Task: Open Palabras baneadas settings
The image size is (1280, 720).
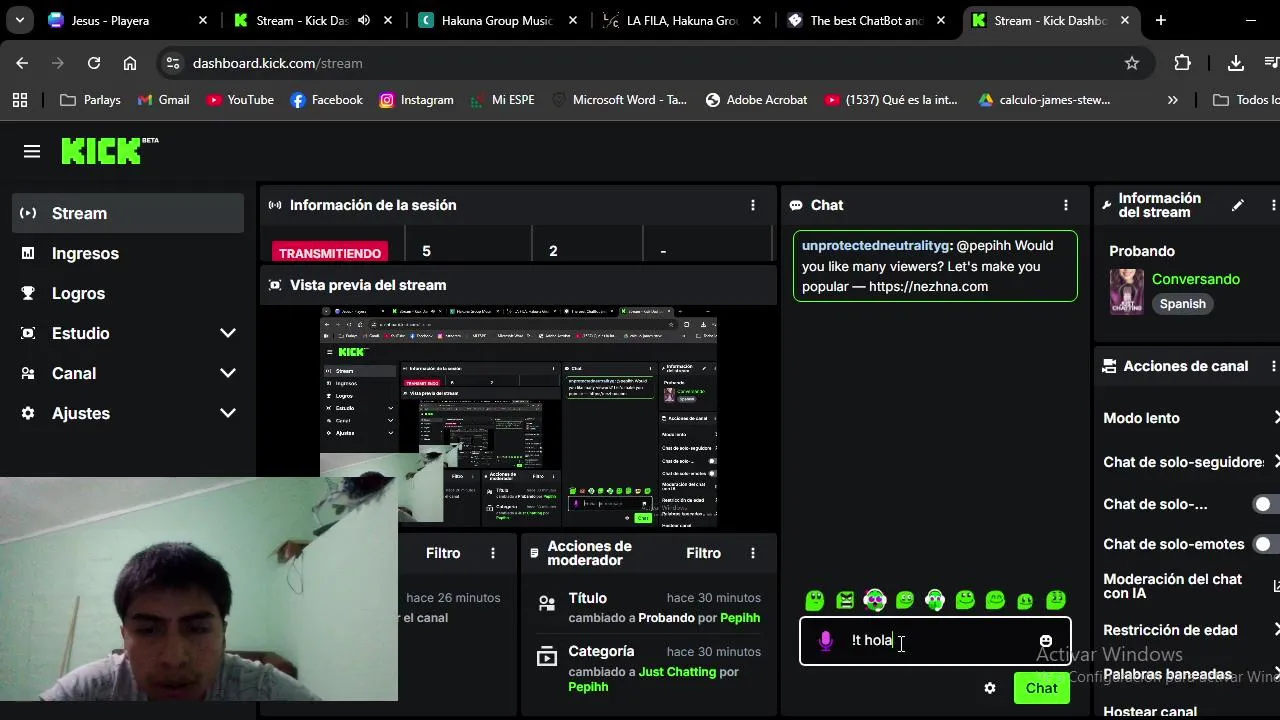Action: tap(1190, 674)
